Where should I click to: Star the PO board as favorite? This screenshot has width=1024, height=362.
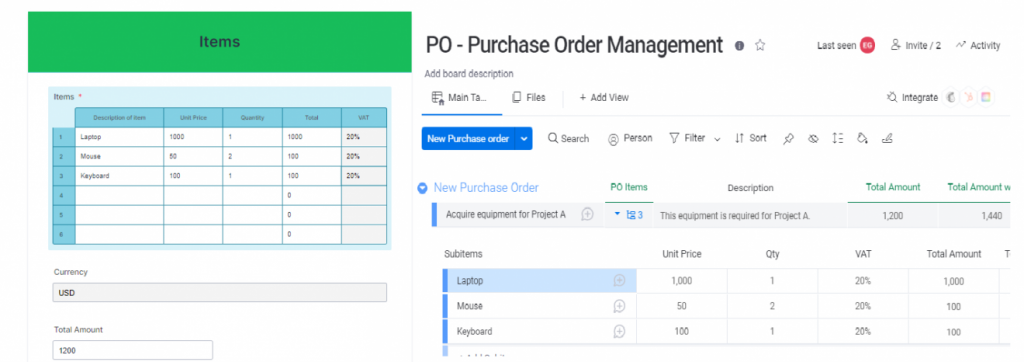pos(760,45)
